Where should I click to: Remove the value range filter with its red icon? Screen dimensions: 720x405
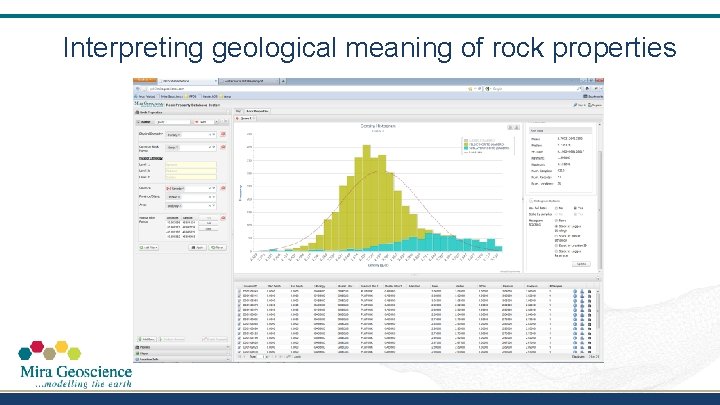(x=223, y=218)
